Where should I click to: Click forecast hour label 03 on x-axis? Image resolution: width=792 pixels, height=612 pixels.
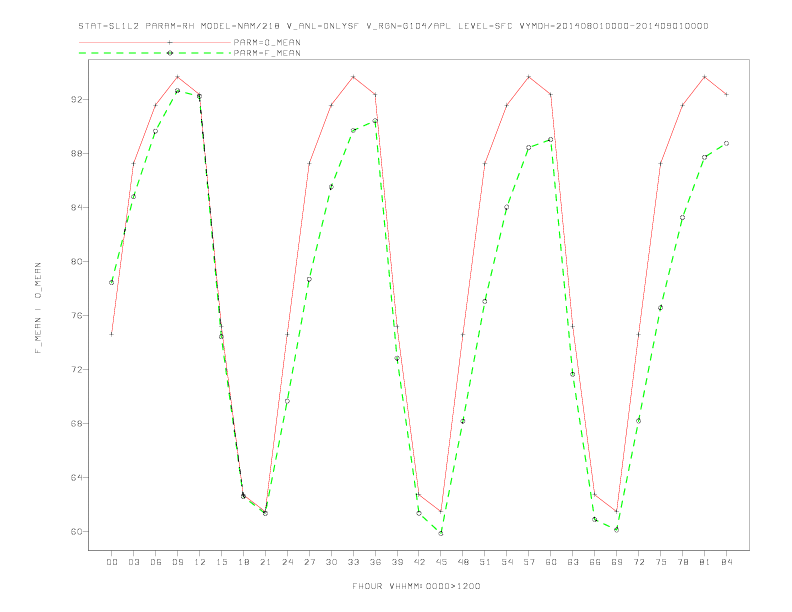tap(133, 562)
